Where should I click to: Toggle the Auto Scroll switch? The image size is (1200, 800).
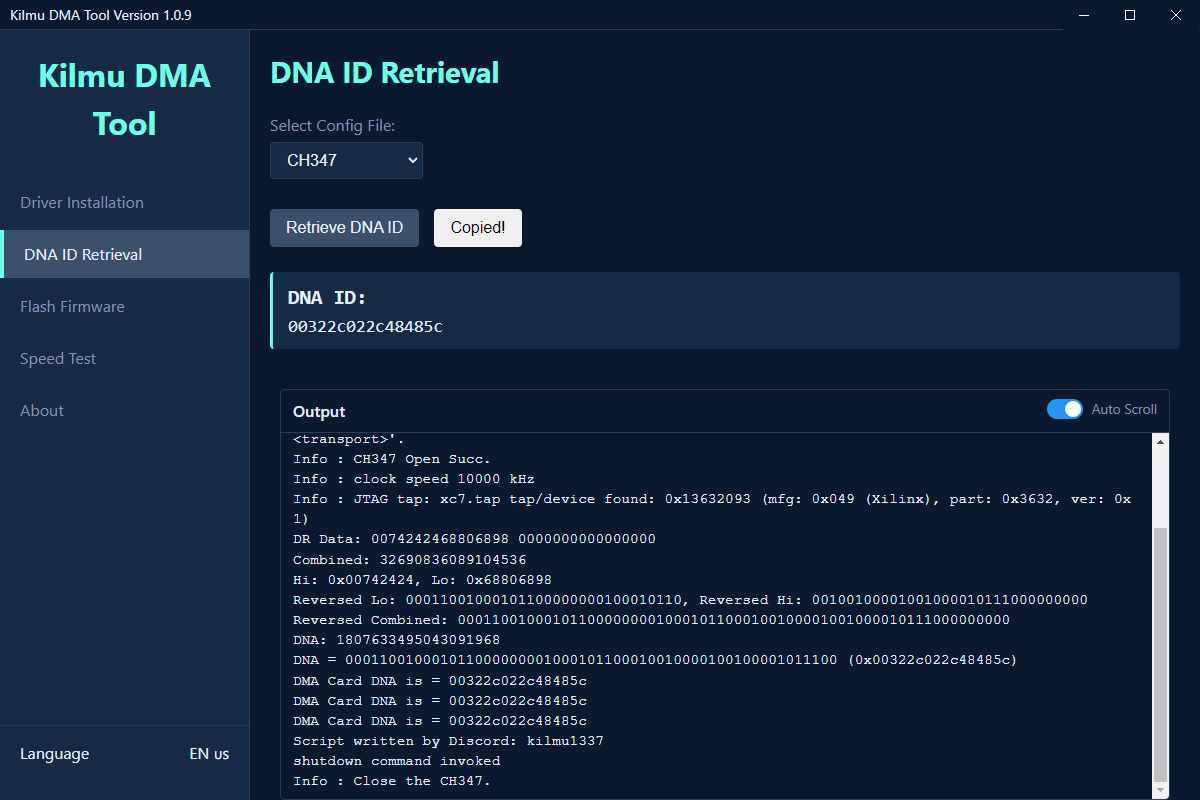tap(1064, 409)
